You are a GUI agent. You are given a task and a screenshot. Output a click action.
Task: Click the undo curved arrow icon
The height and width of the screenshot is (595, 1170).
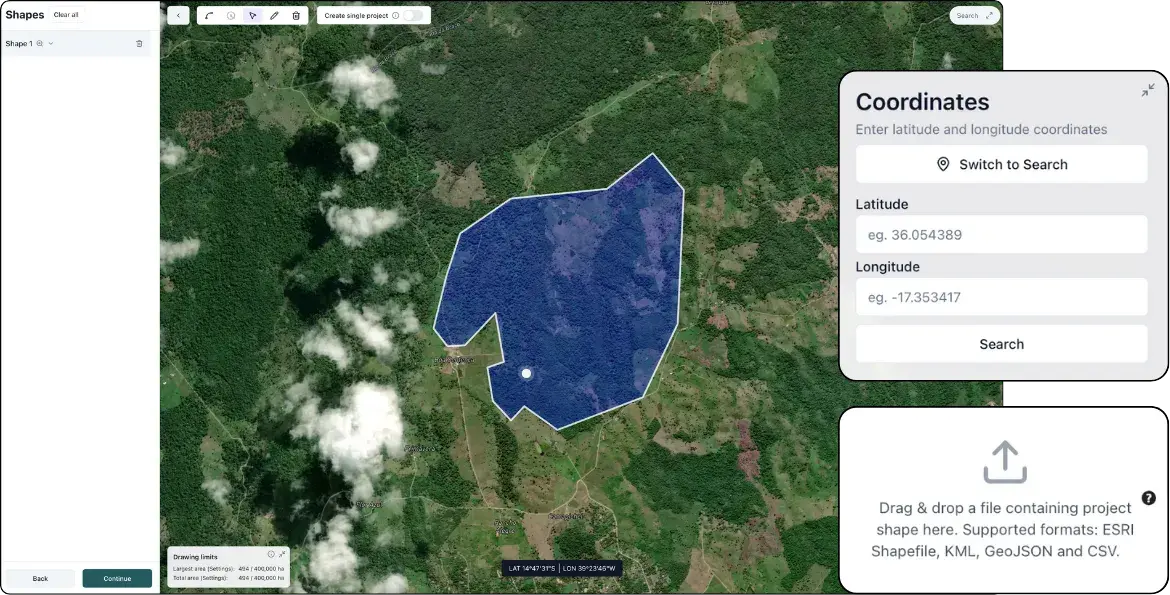tap(209, 15)
